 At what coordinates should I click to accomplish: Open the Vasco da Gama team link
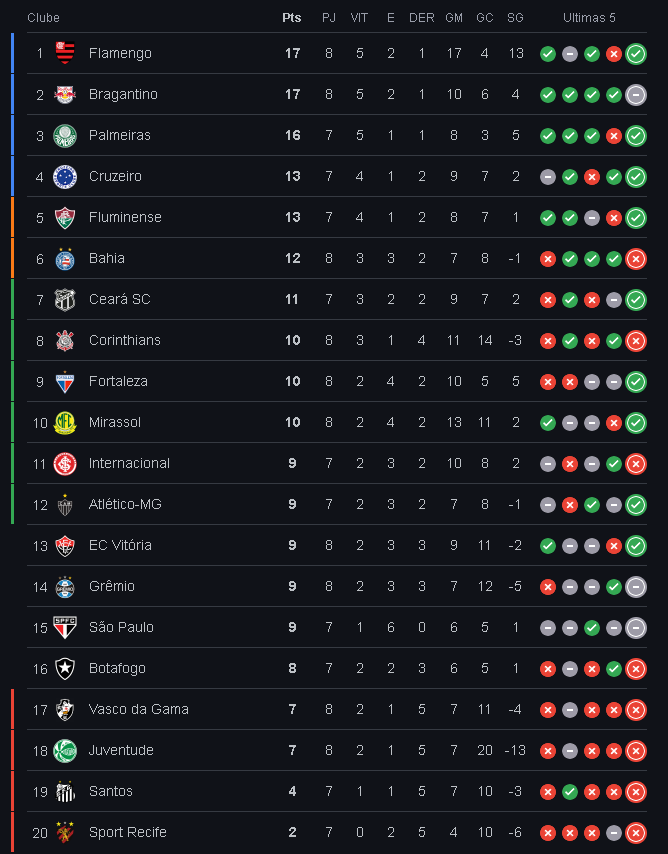138,709
